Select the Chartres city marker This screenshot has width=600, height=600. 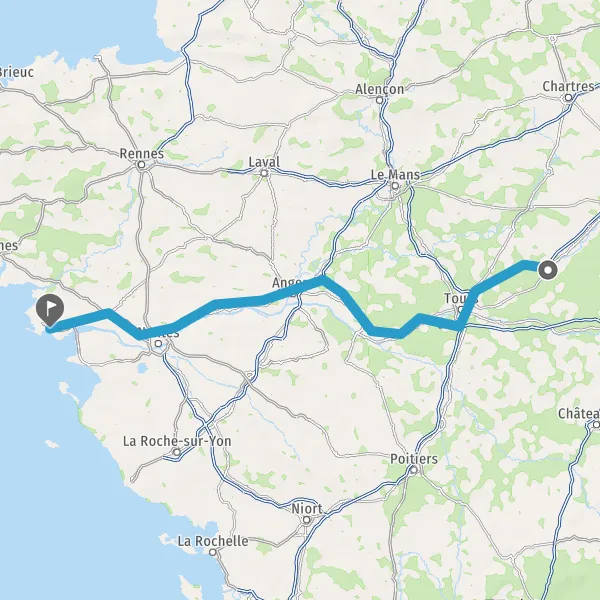coord(569,98)
